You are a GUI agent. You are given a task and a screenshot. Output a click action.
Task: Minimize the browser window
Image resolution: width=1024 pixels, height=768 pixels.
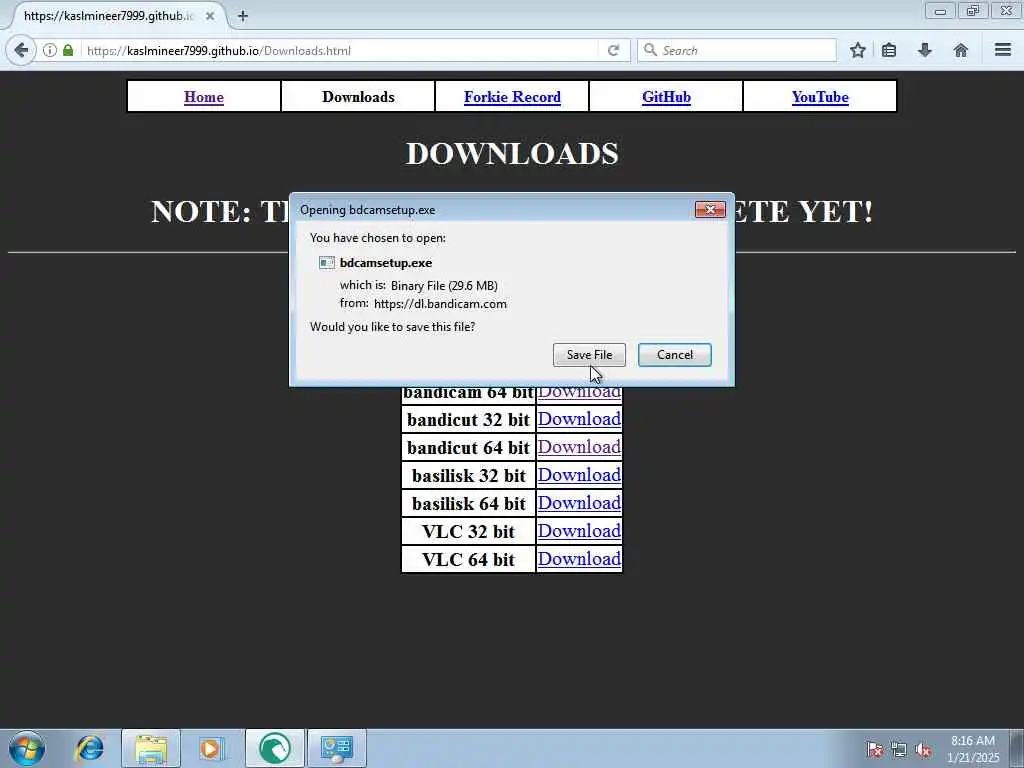pyautogui.click(x=940, y=10)
